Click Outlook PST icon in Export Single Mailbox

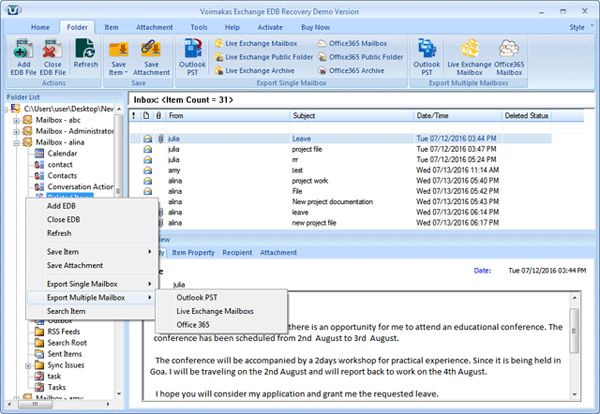[x=193, y=53]
